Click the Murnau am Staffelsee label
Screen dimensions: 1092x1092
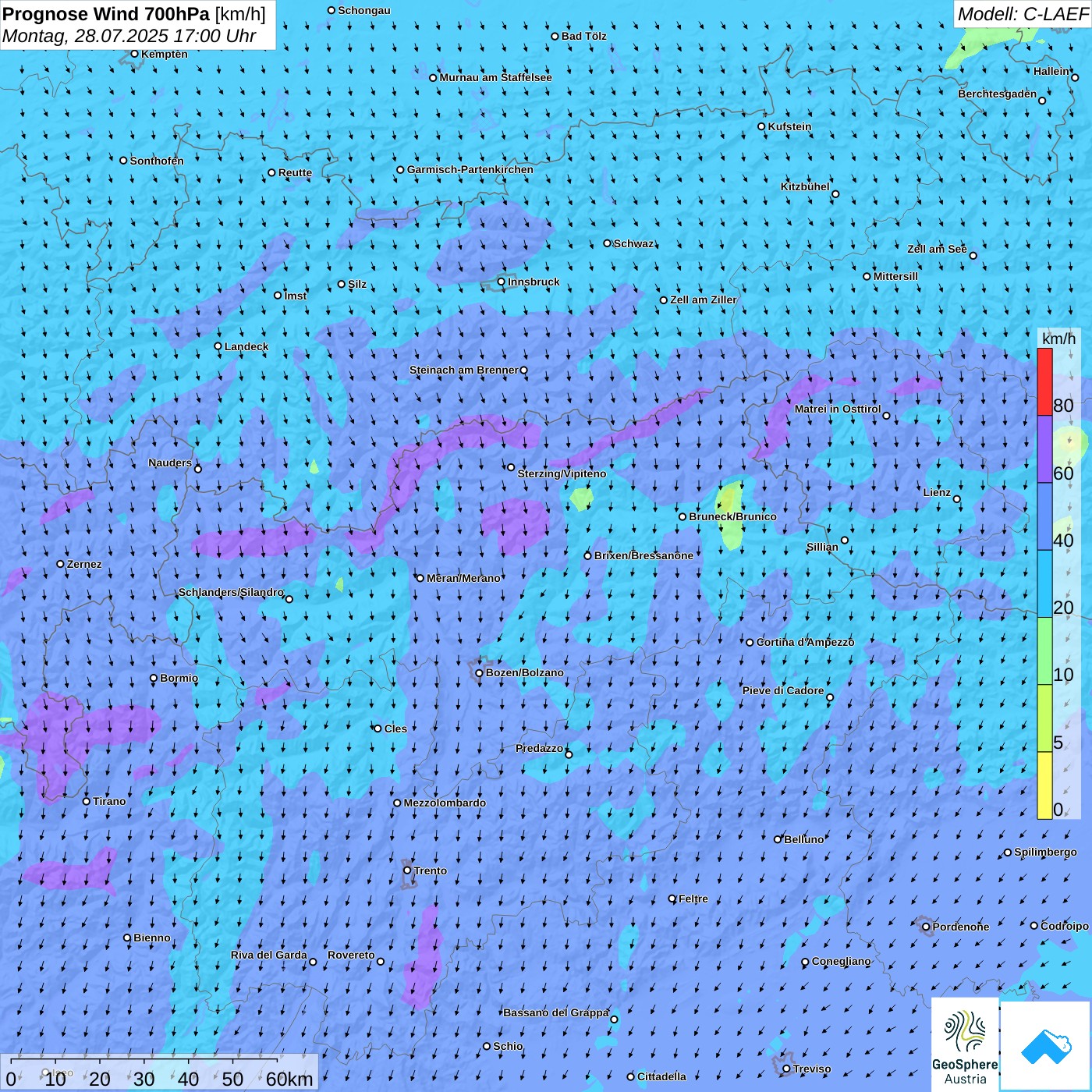click(x=495, y=77)
